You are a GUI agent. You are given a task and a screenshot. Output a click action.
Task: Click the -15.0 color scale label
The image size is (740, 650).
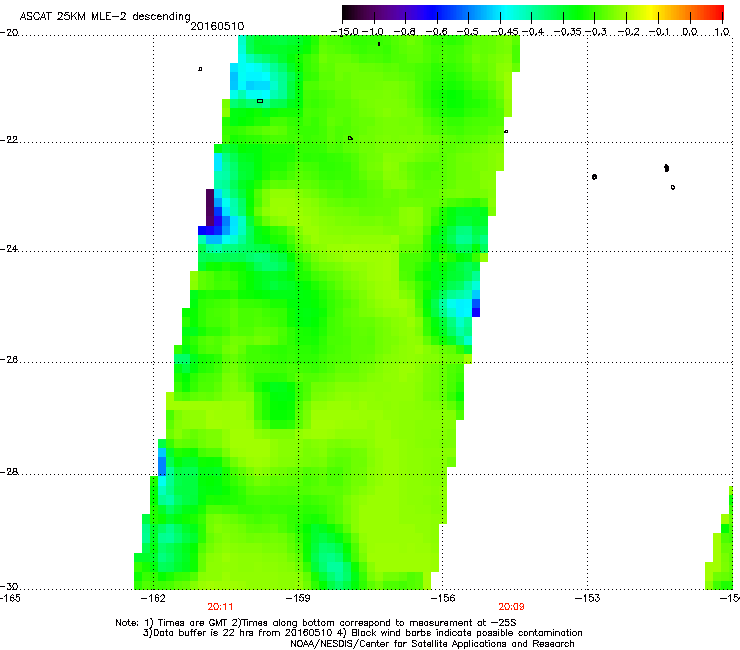coord(345,32)
